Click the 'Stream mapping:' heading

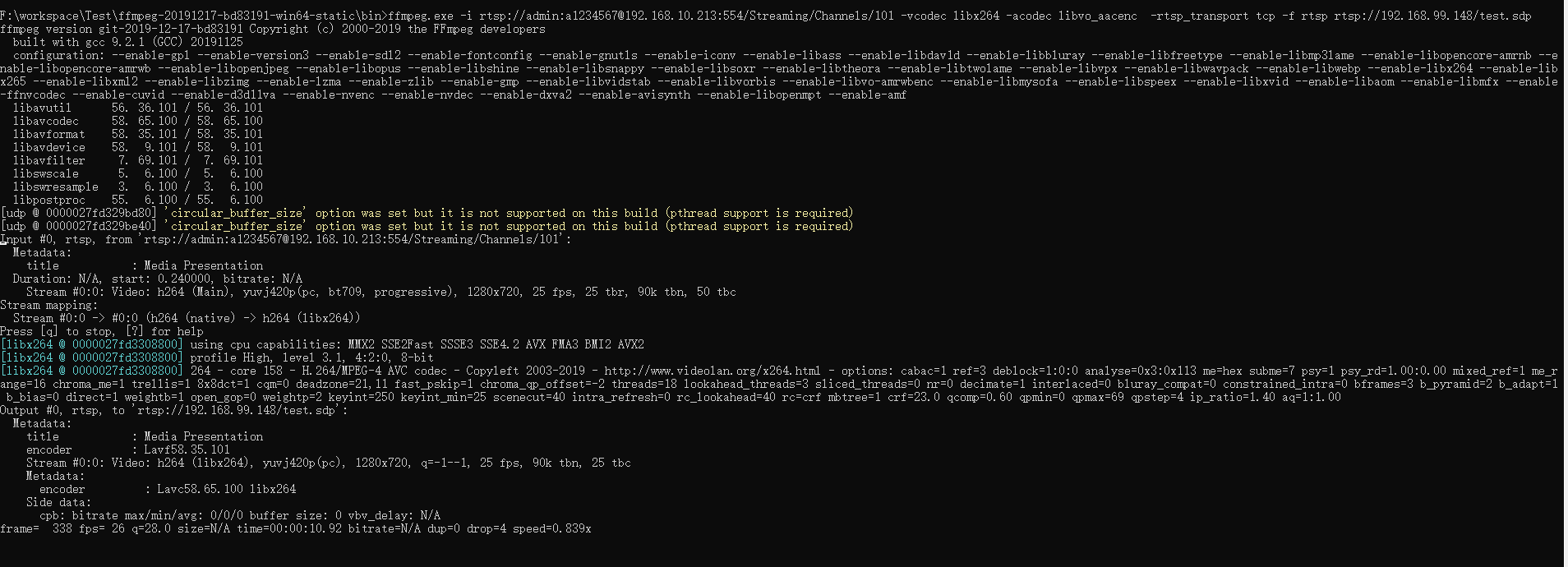49,305
